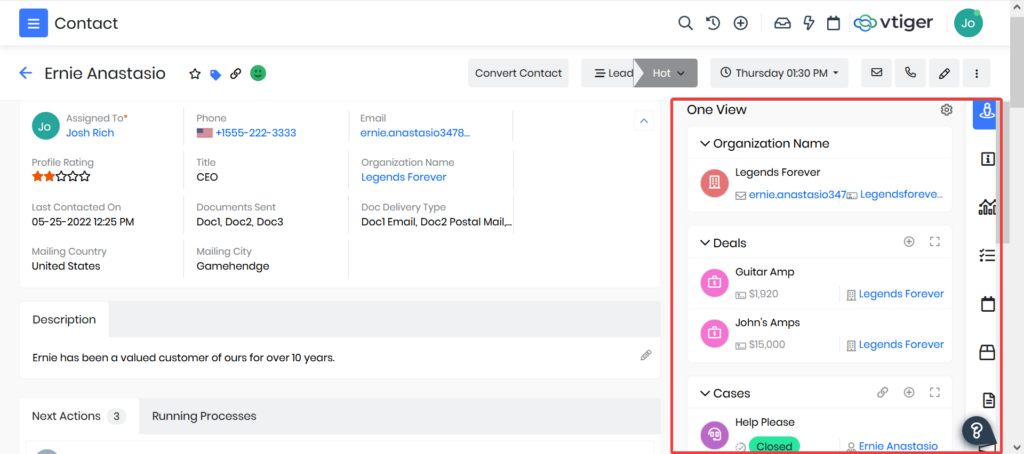Click the phone call button
This screenshot has width=1024, height=454.
click(x=910, y=73)
